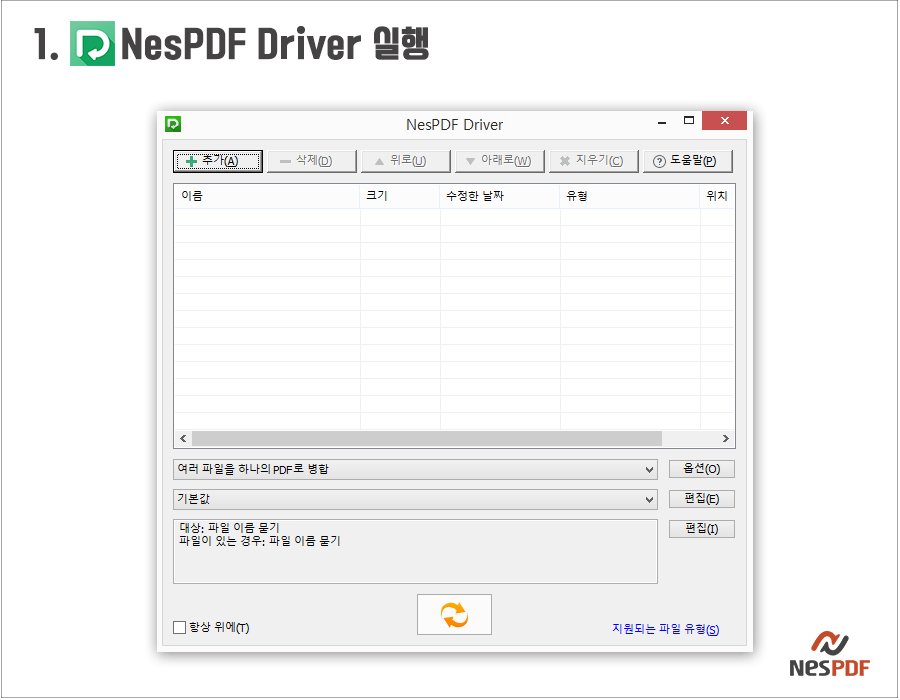
Task: Click the 파일이 있는 경우: 파일 이름 묻기 text
Action: point(259,540)
